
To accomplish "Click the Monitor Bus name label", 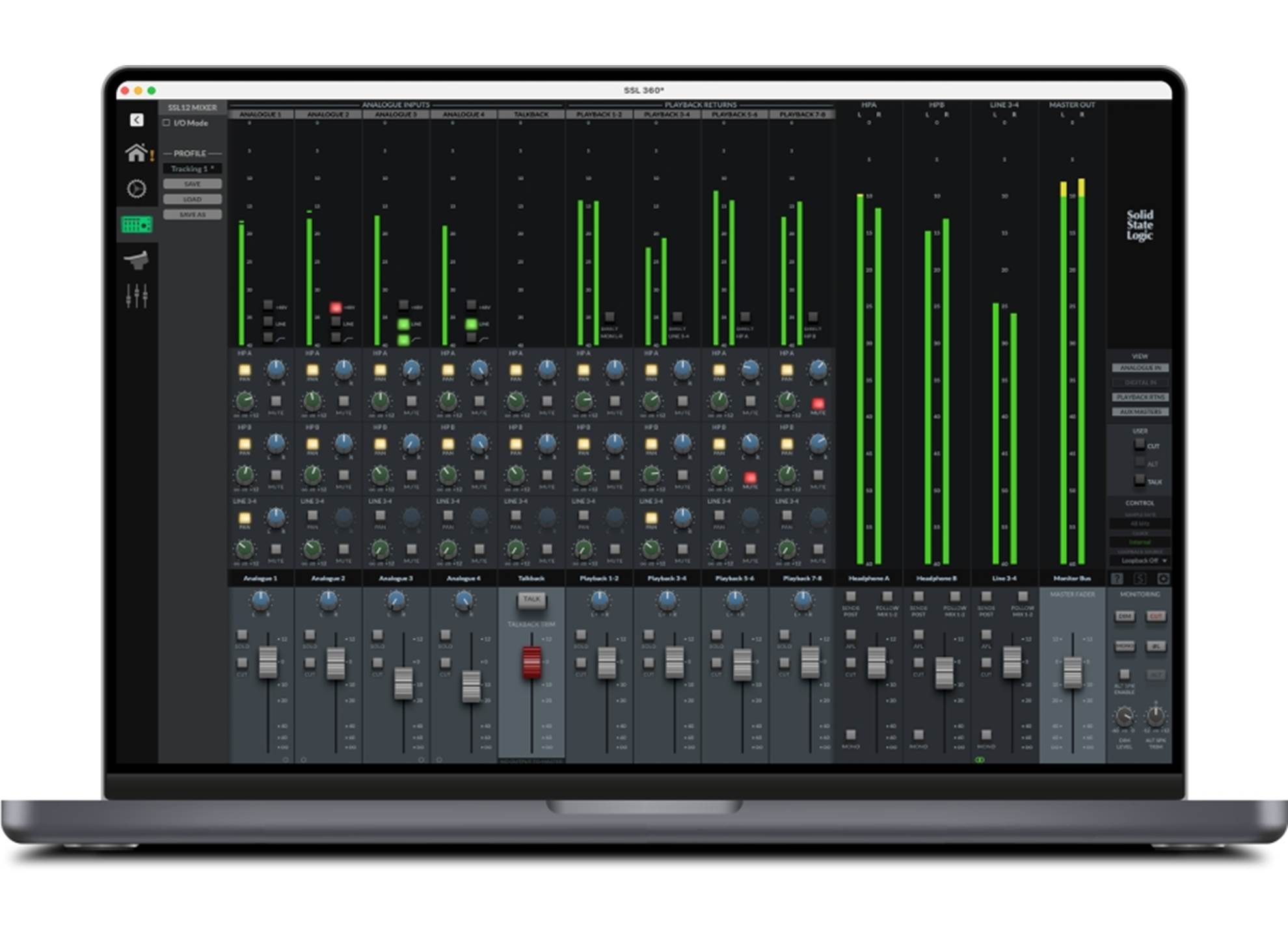I will click(1072, 578).
